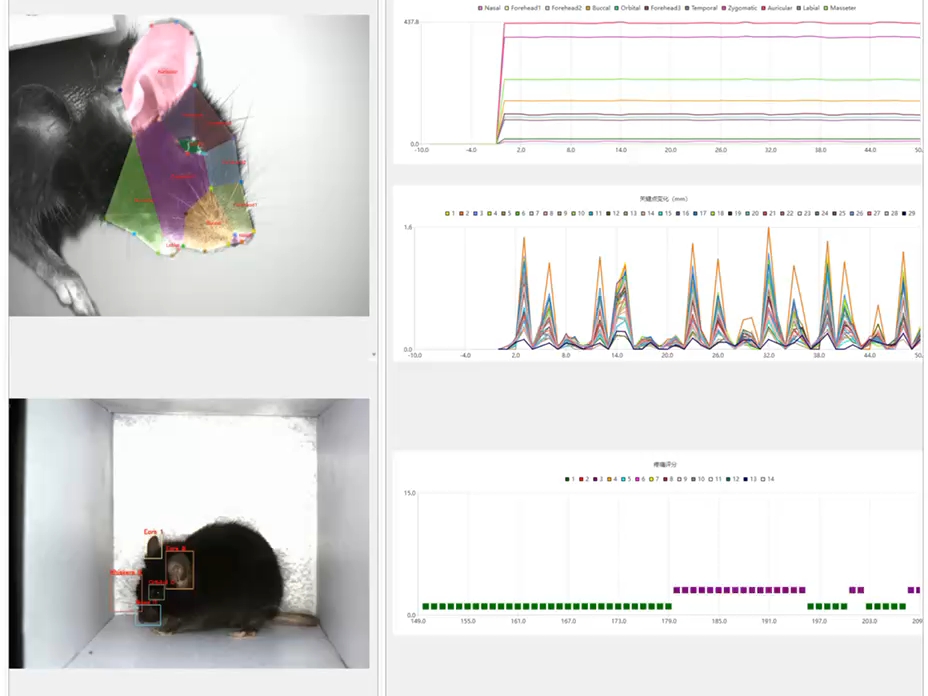Toggle score series 2 in the bottom chart legend
928x696 pixels.
pos(584,479)
